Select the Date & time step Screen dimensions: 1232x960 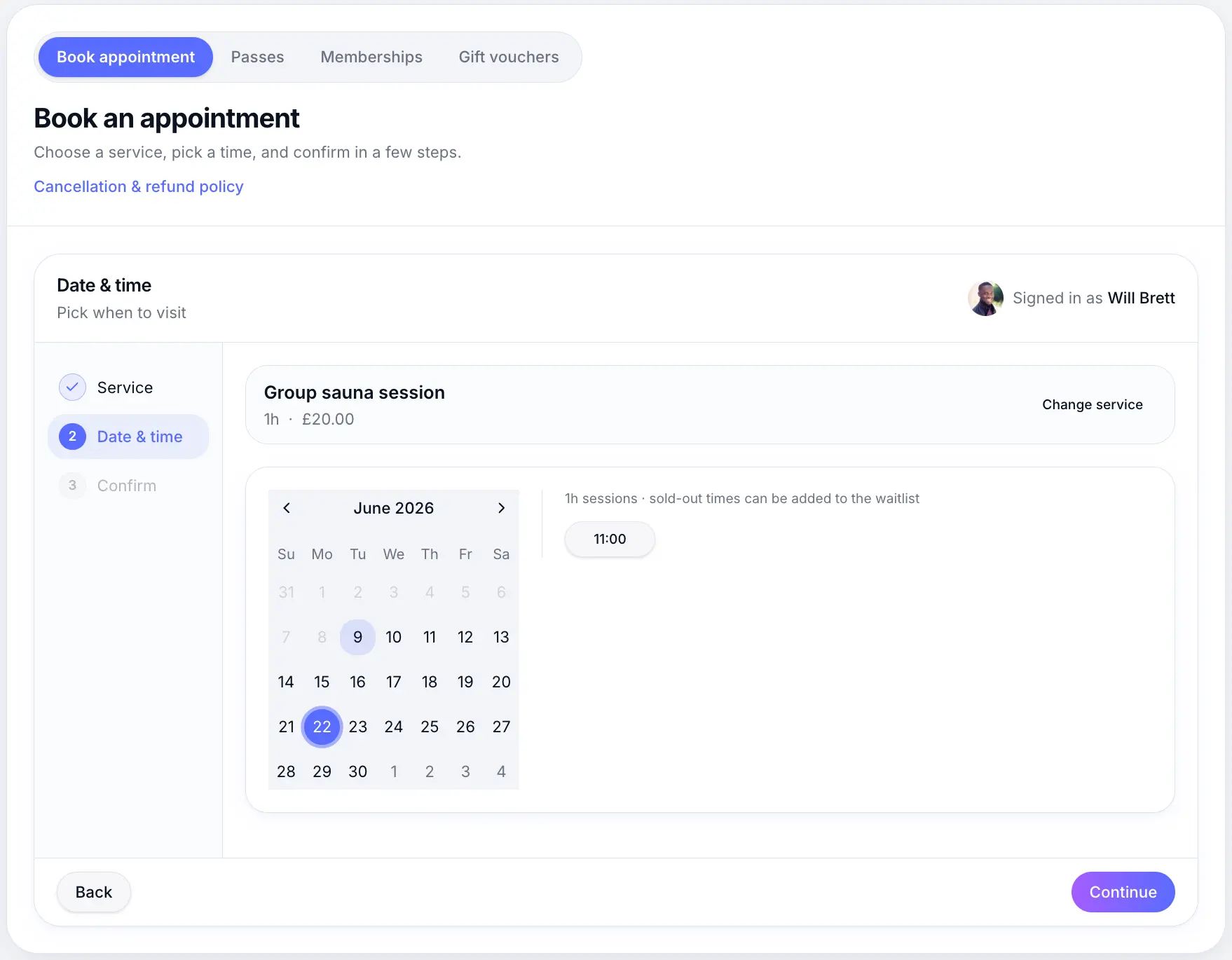tap(128, 437)
